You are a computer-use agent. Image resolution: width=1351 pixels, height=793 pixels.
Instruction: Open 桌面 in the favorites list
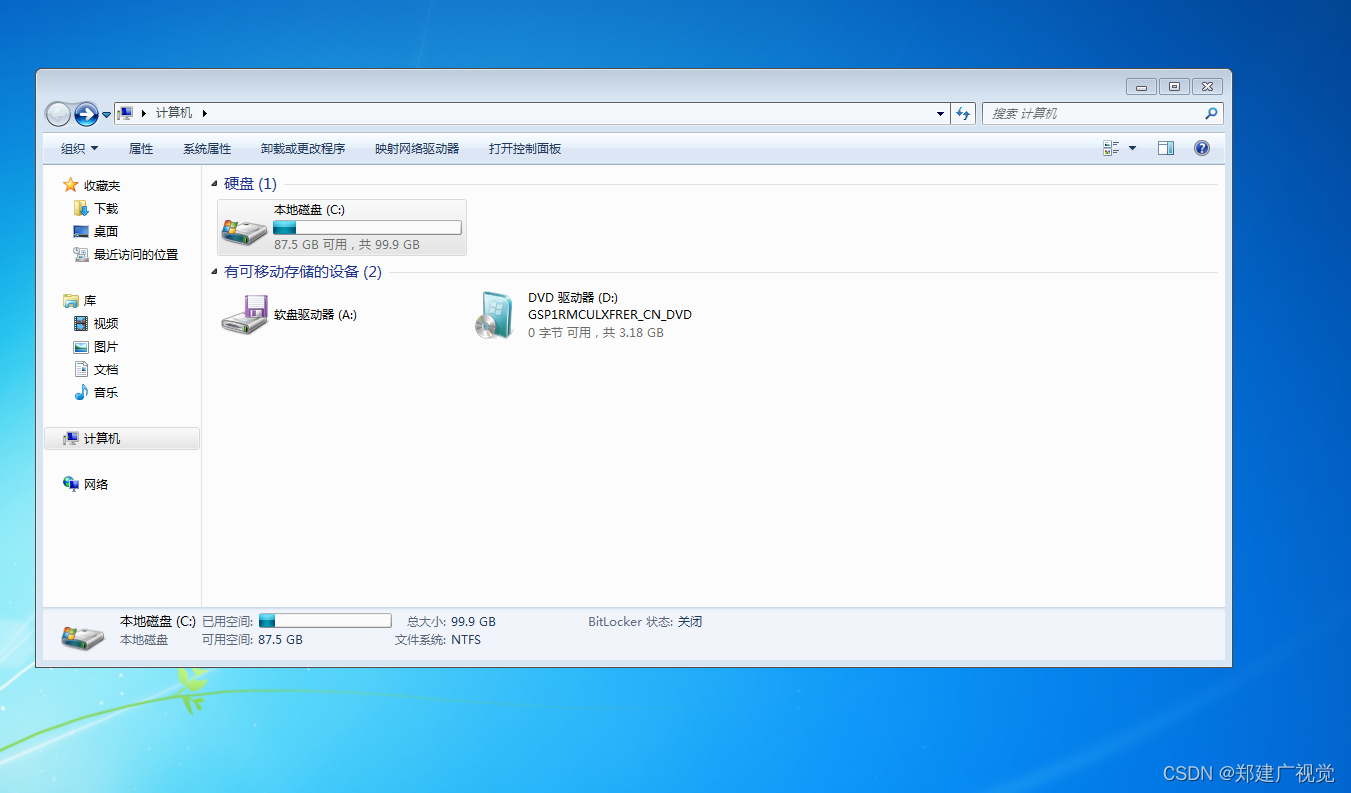[106, 232]
